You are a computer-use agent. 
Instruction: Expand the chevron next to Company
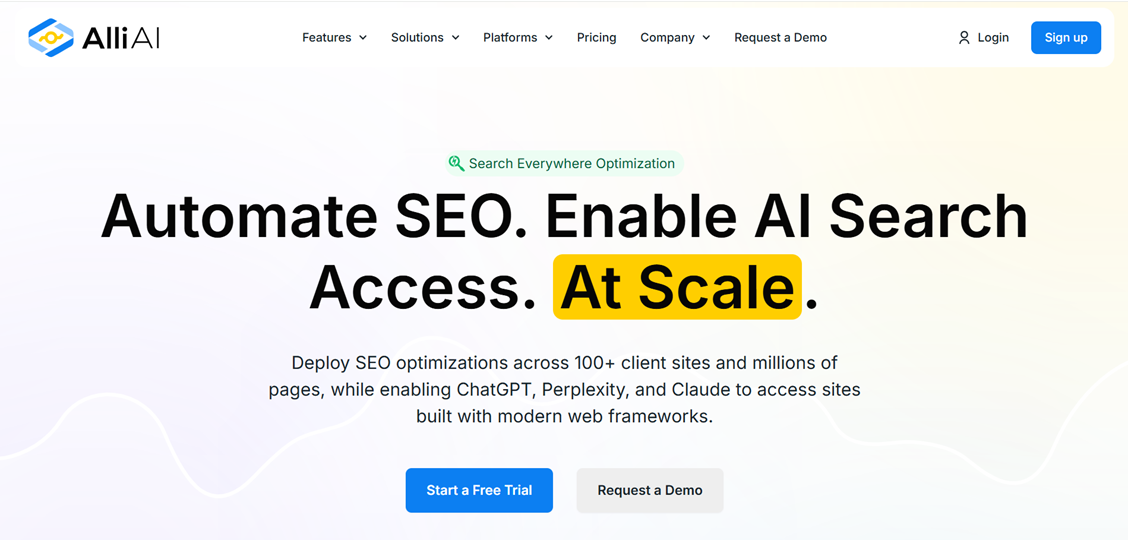click(x=706, y=38)
